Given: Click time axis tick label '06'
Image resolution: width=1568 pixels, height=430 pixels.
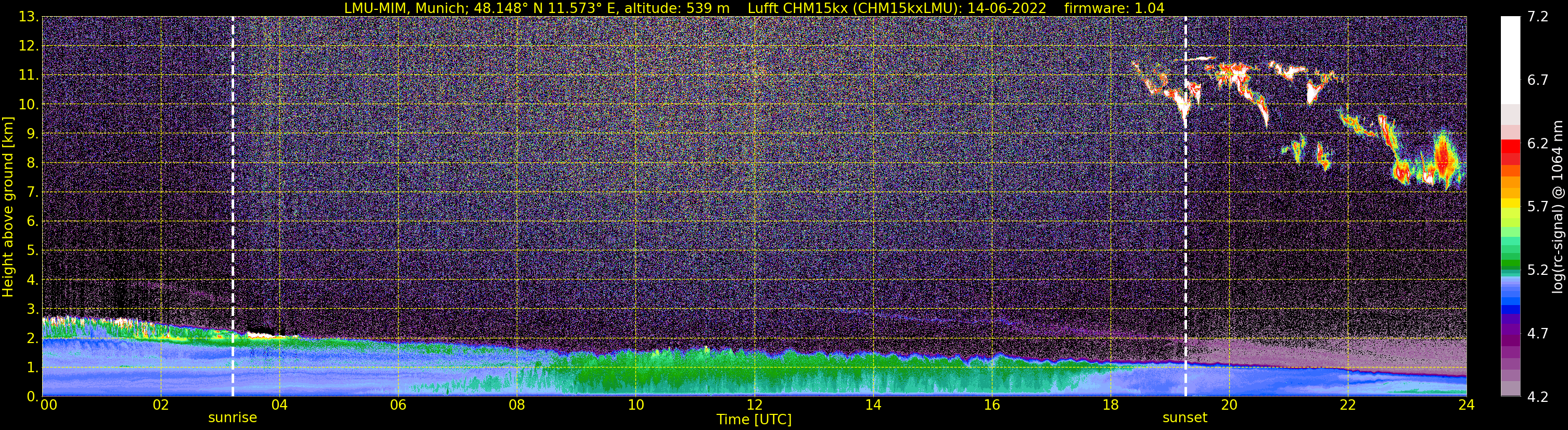Looking at the screenshot, I should (398, 406).
